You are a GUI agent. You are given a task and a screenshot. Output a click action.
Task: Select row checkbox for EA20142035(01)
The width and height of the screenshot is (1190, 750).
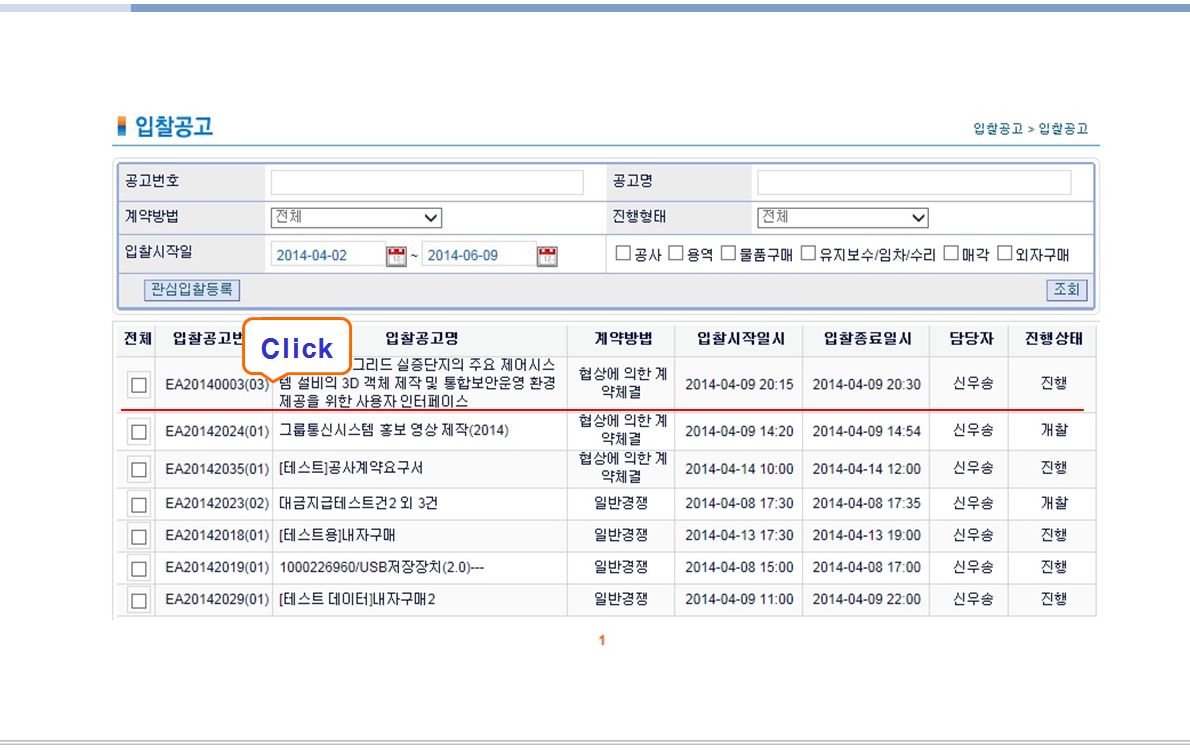click(x=139, y=470)
